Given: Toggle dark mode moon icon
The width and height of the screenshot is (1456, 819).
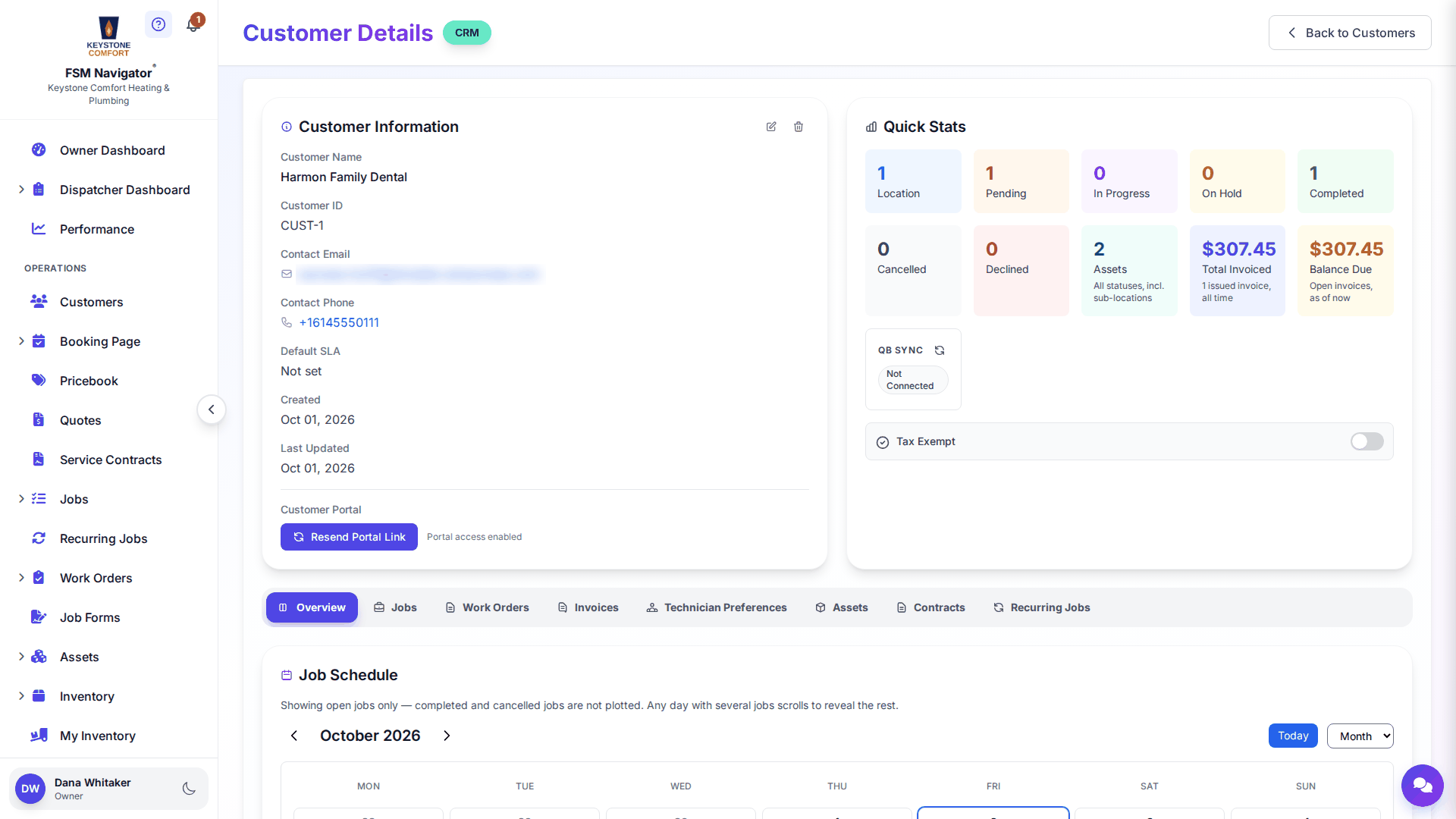Looking at the screenshot, I should (x=190, y=789).
